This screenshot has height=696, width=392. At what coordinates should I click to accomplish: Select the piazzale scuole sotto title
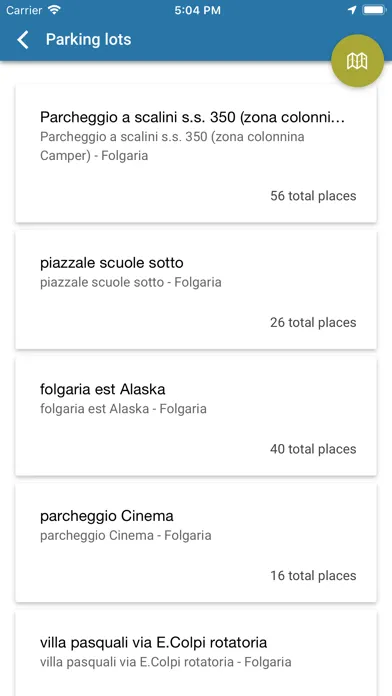coord(111,263)
